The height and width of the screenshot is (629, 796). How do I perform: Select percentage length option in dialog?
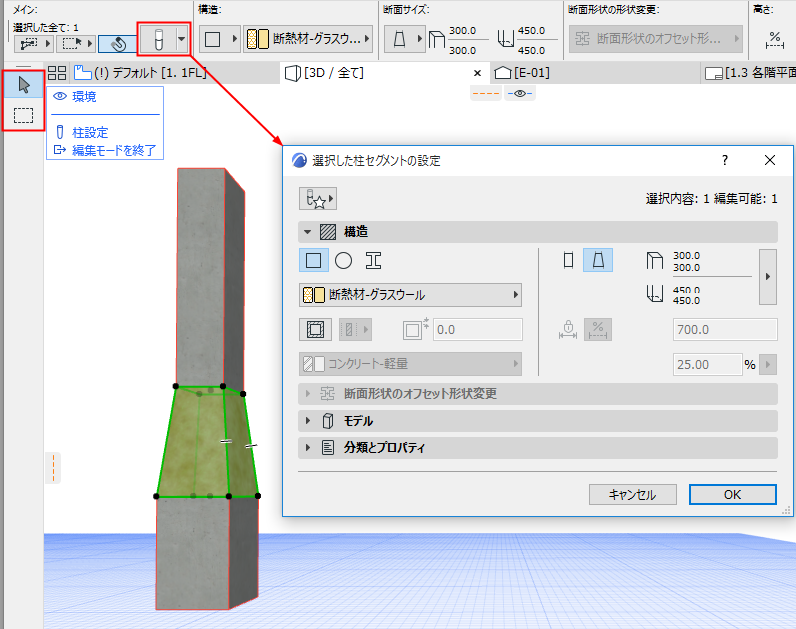[x=598, y=330]
